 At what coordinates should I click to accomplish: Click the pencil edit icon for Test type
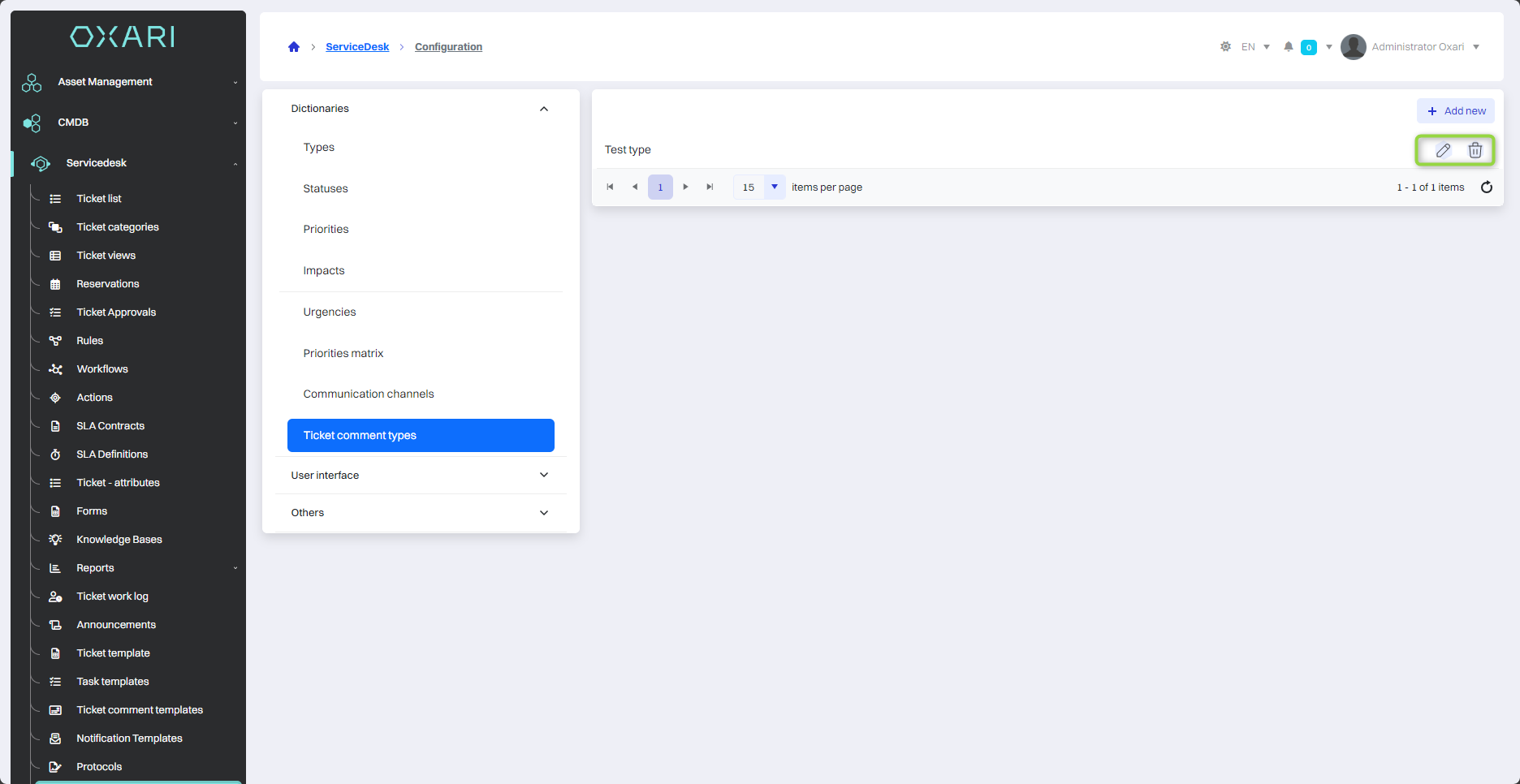coord(1443,150)
